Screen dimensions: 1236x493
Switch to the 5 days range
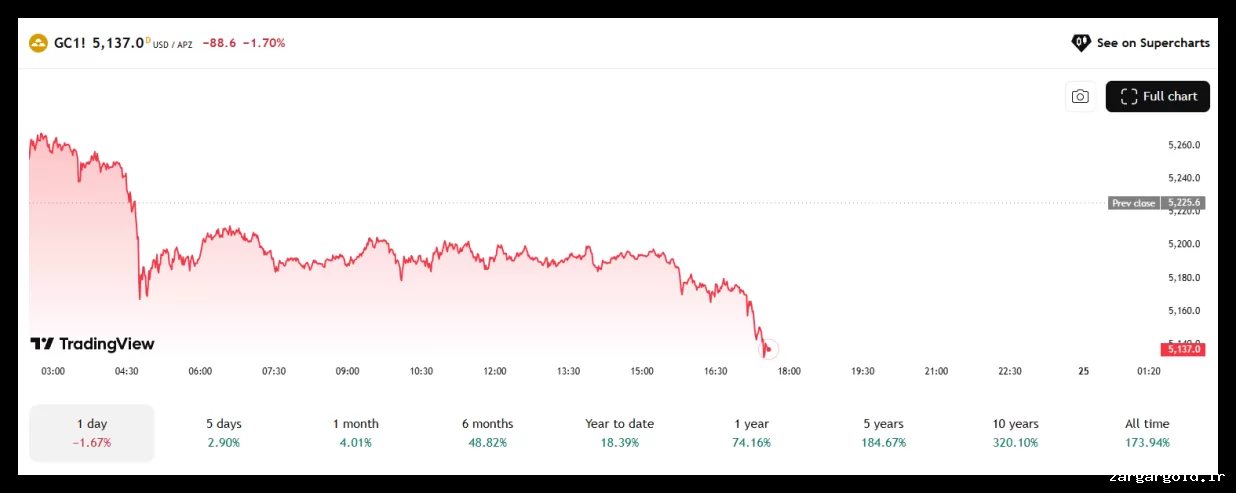pyautogui.click(x=223, y=433)
